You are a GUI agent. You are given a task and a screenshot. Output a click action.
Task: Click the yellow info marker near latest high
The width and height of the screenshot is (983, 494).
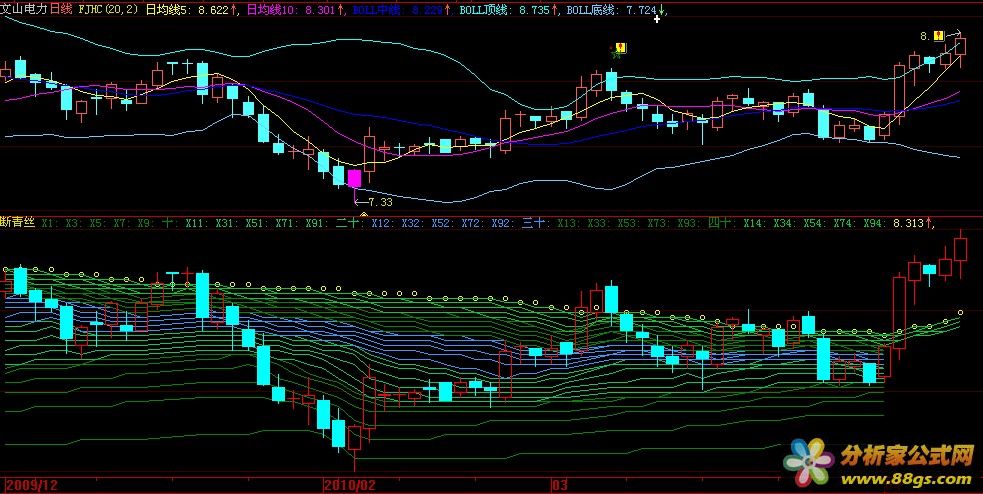(939, 36)
